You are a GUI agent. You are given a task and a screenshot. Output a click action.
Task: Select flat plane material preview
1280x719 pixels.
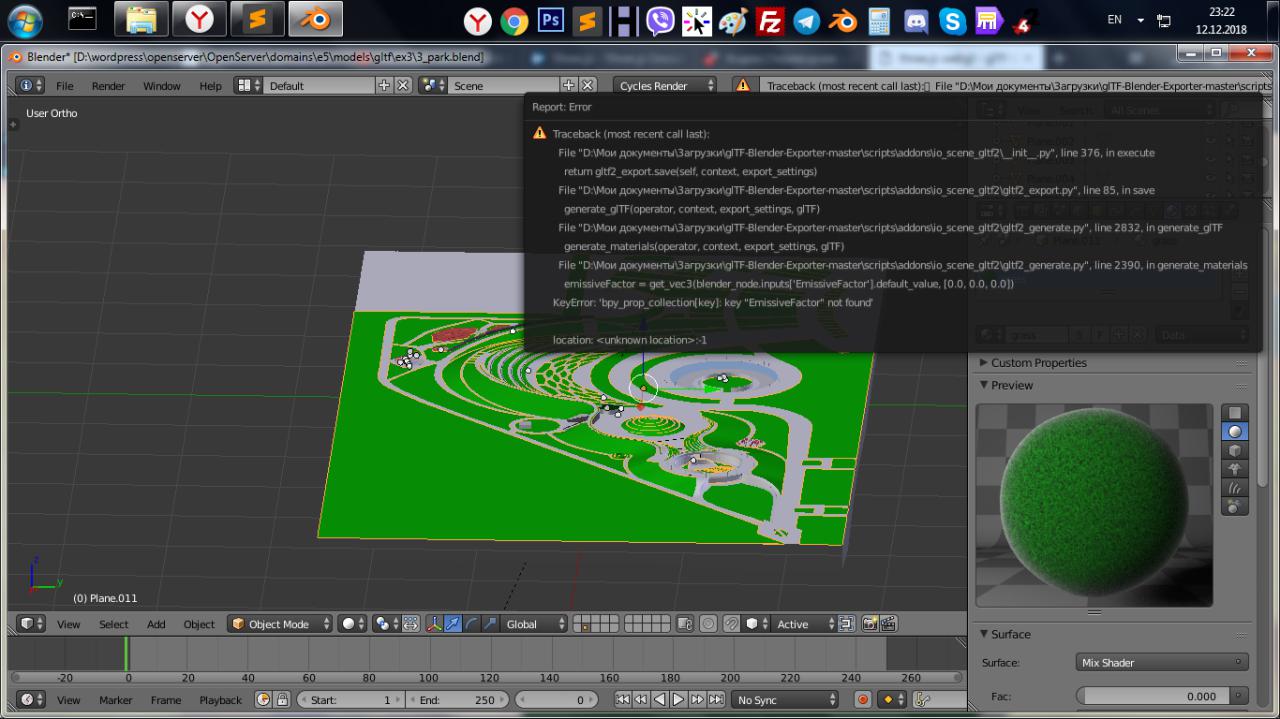[x=1235, y=413]
